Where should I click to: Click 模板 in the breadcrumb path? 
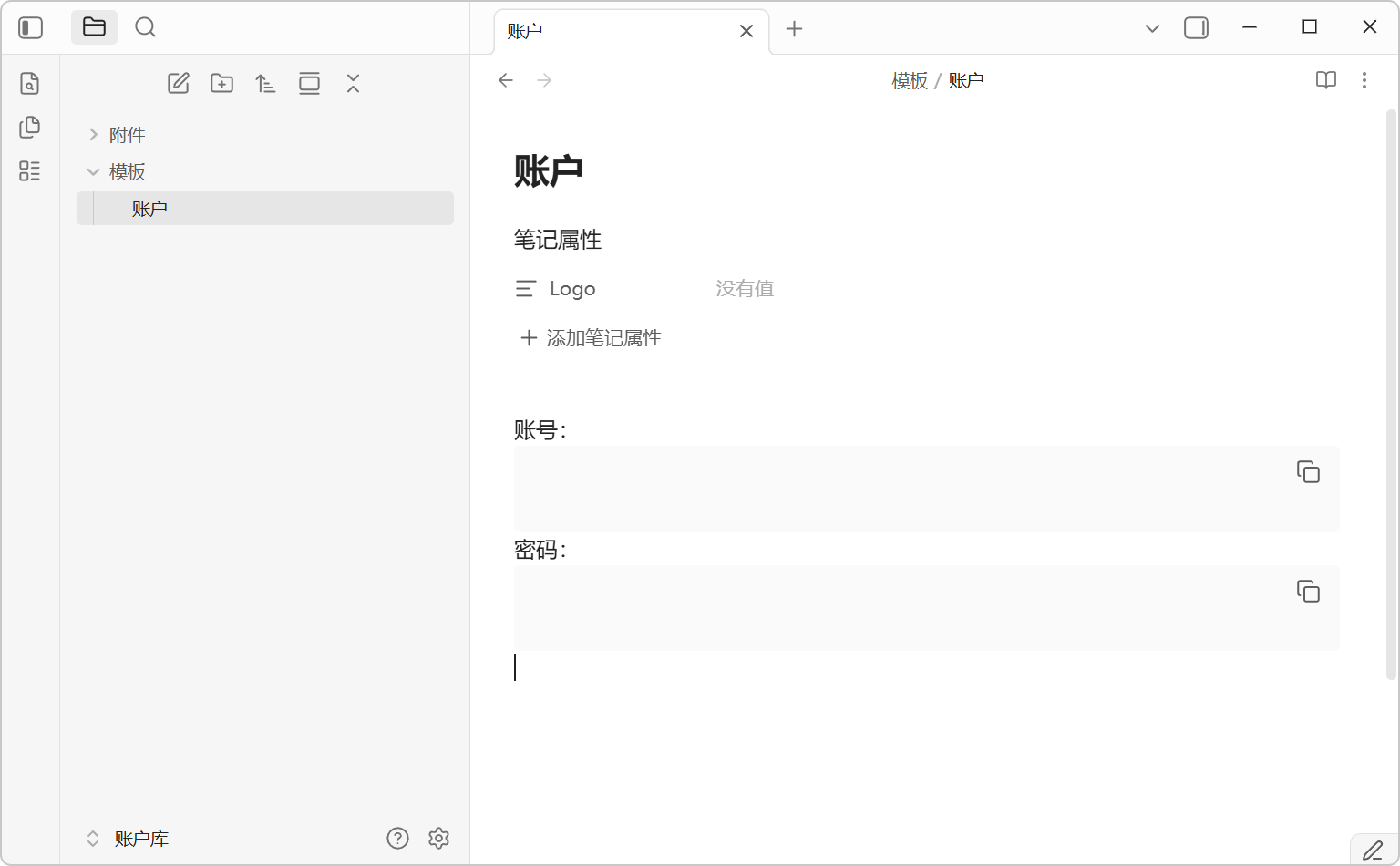coord(909,81)
